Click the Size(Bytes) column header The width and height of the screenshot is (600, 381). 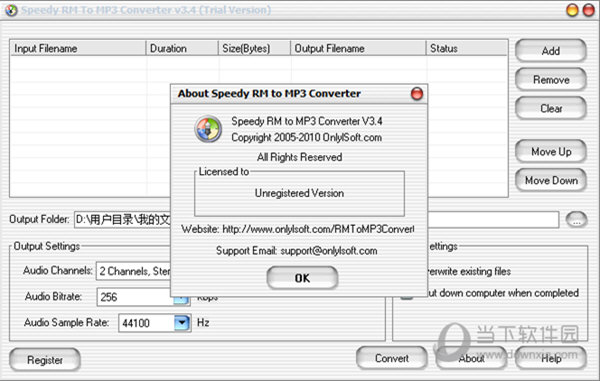coord(254,48)
